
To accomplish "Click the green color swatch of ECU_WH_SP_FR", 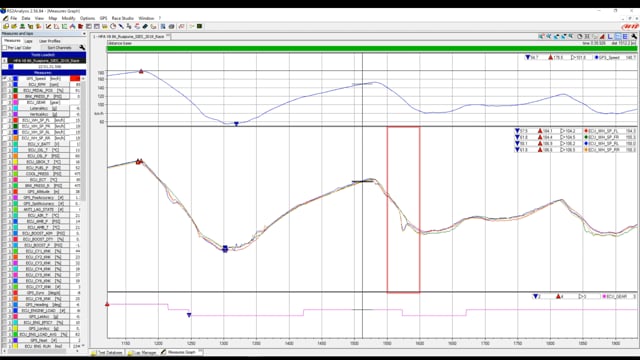I will click(x=15, y=126).
